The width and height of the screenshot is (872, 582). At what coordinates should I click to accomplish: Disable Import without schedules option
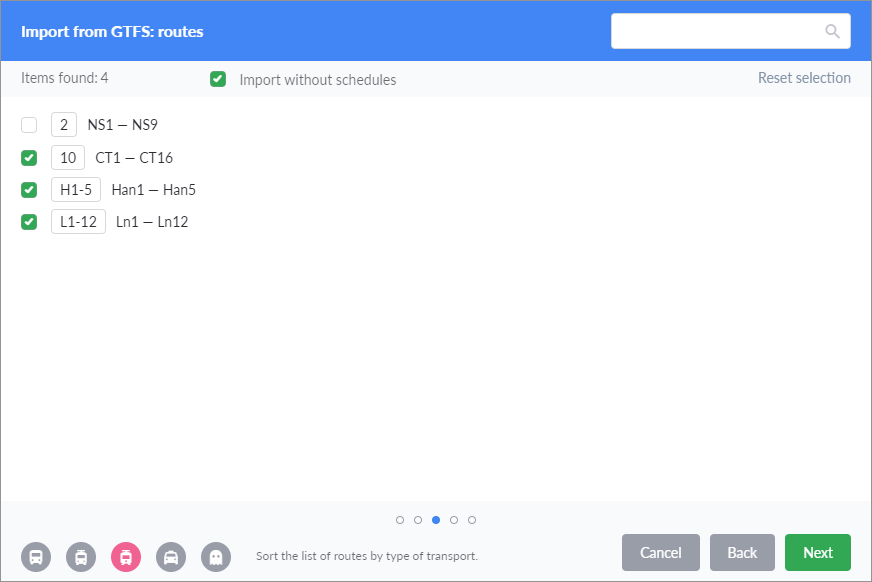tap(218, 79)
